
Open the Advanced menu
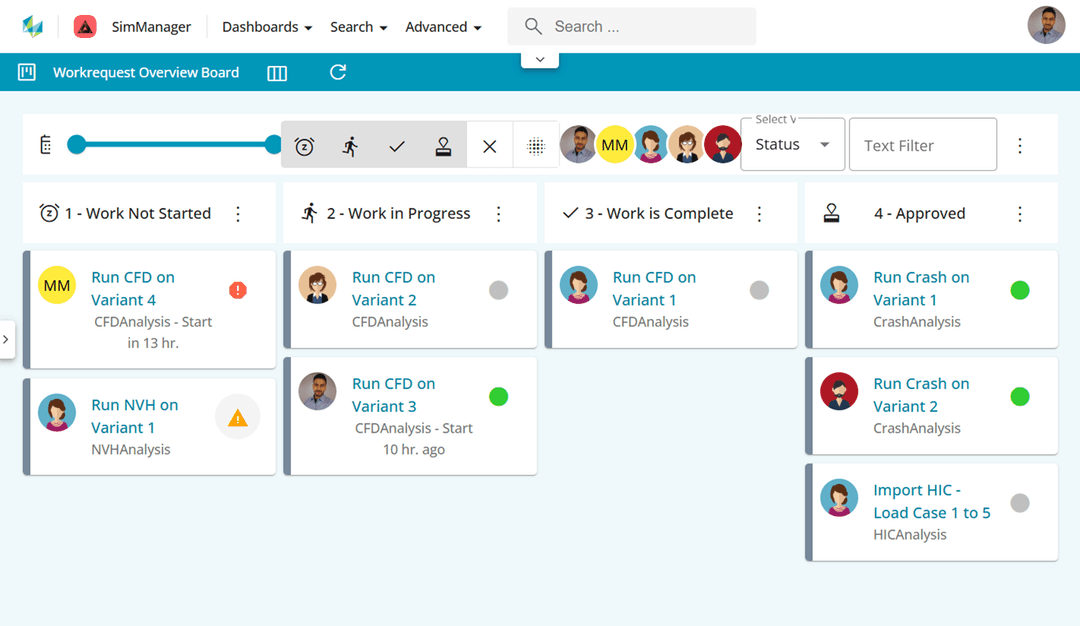click(x=443, y=27)
